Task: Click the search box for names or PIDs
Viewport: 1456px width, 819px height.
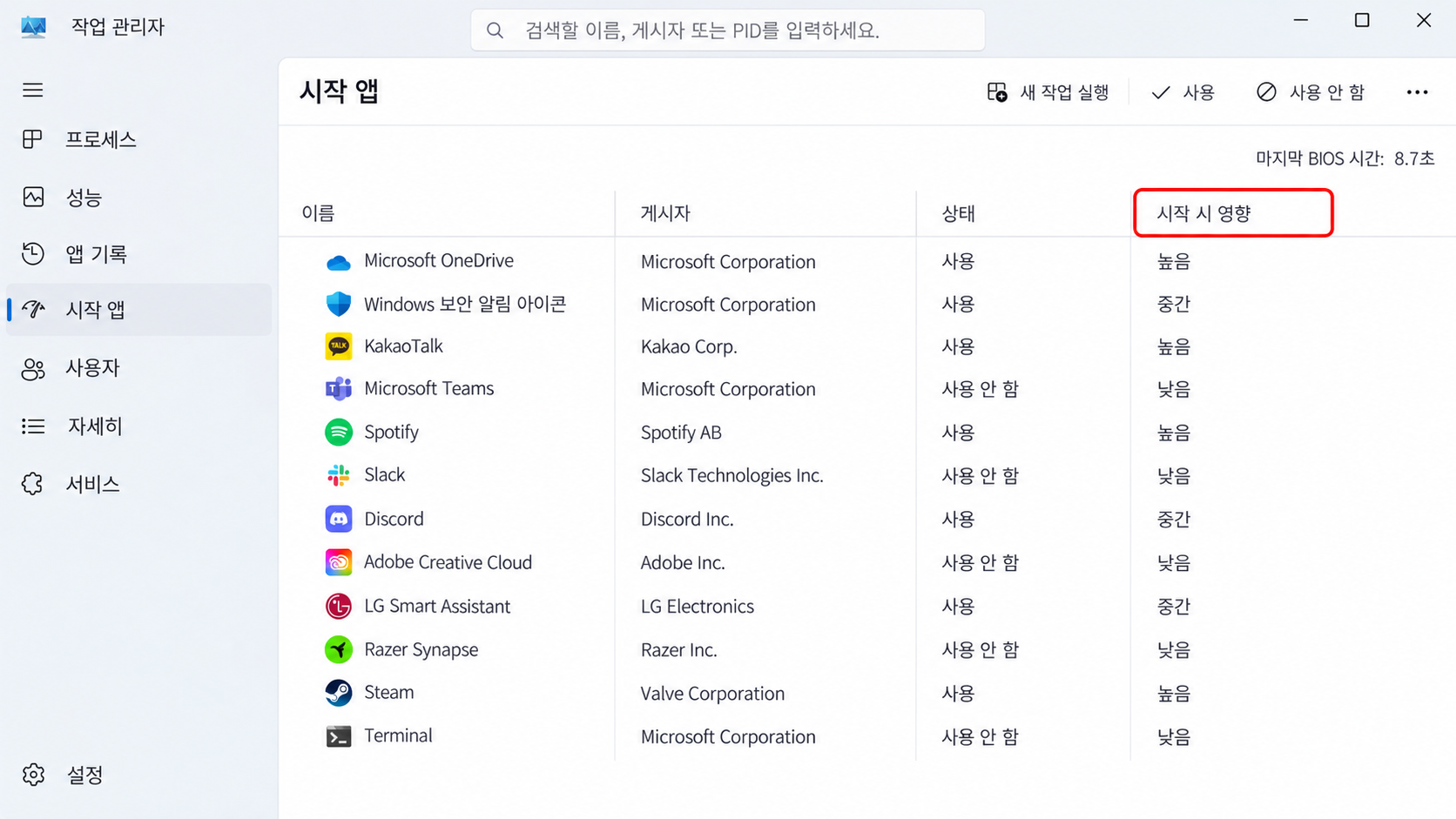Action: [728, 30]
